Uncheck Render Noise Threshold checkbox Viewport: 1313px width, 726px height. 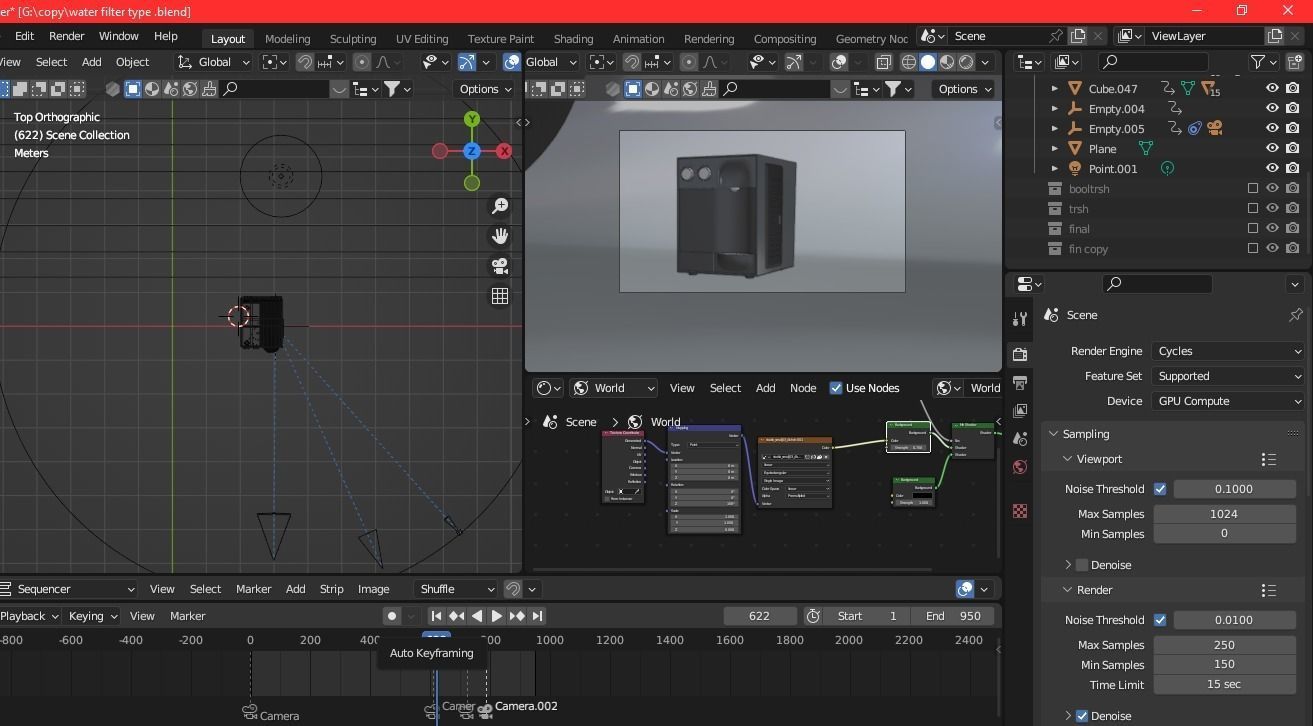tap(1160, 620)
